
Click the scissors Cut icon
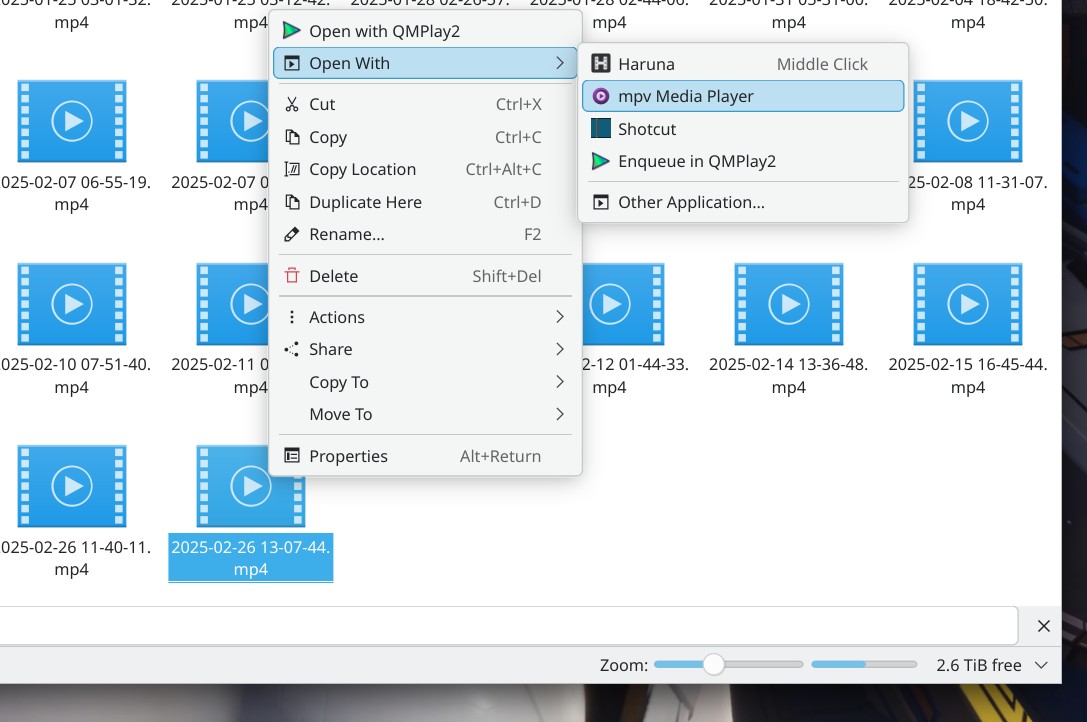292,104
